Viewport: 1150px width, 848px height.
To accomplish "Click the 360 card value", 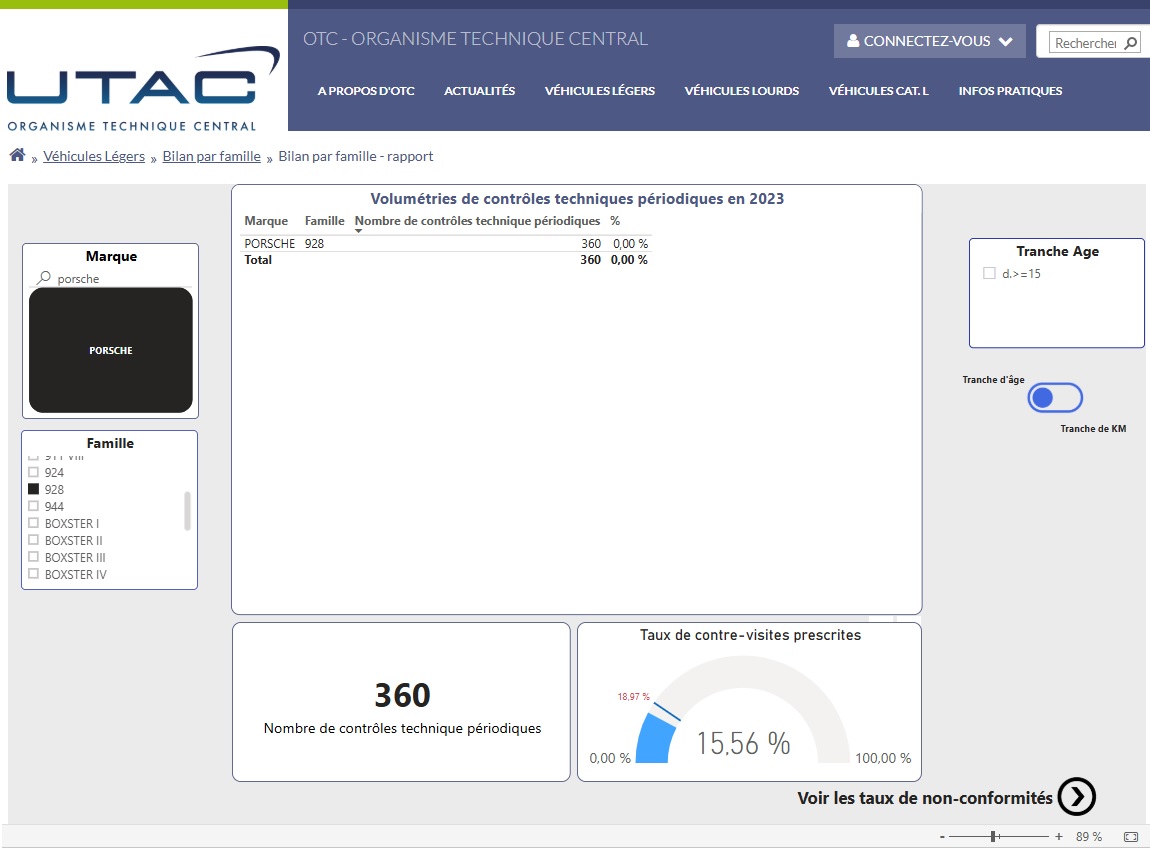I will click(x=402, y=695).
